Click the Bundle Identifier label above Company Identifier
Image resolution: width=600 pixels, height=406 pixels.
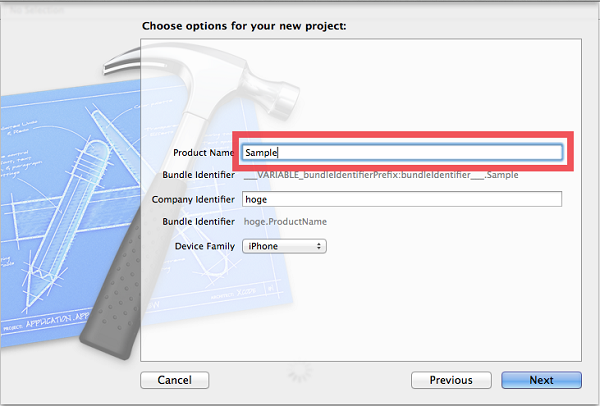pyautogui.click(x=199, y=175)
